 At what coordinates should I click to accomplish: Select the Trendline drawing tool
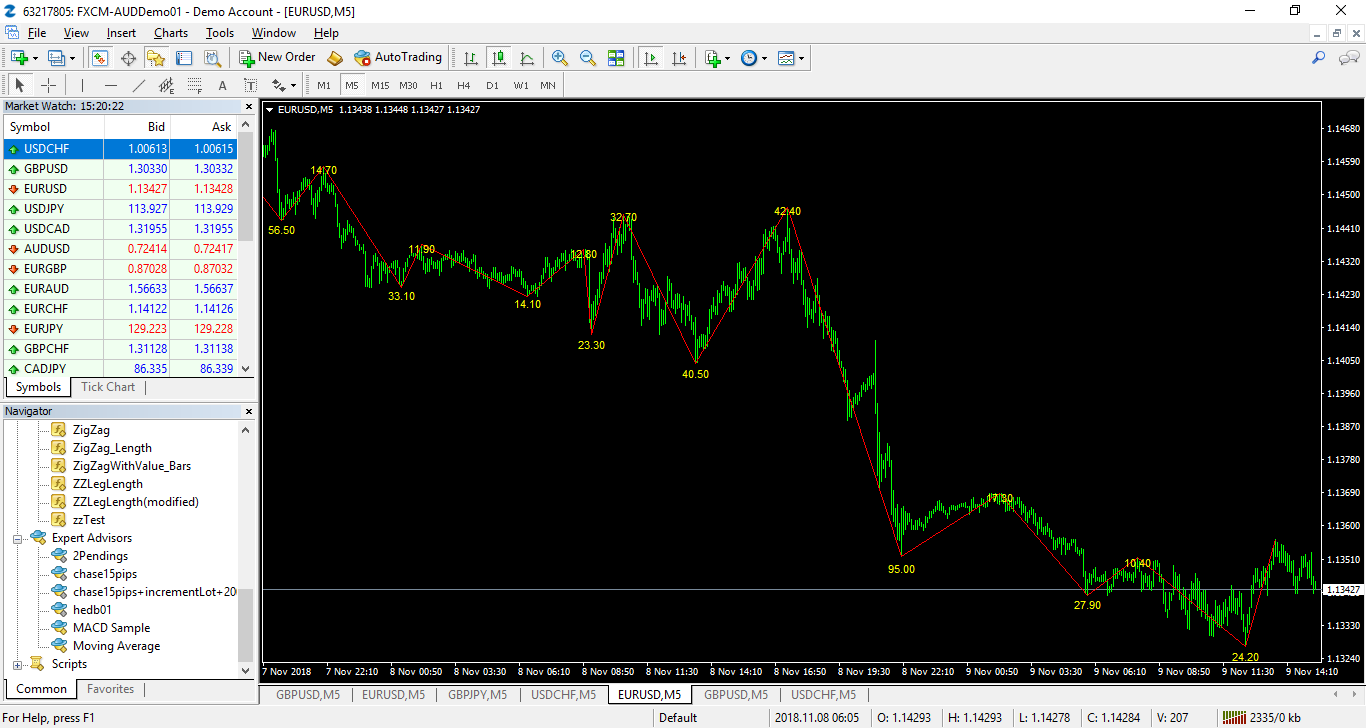coord(138,85)
